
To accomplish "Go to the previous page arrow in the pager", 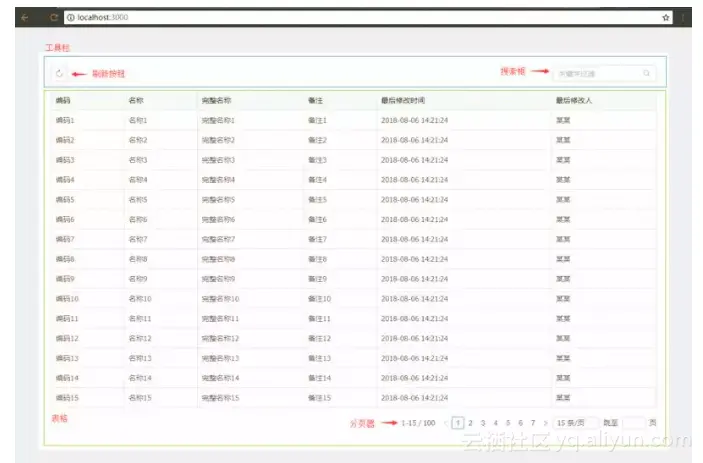I will (446, 423).
